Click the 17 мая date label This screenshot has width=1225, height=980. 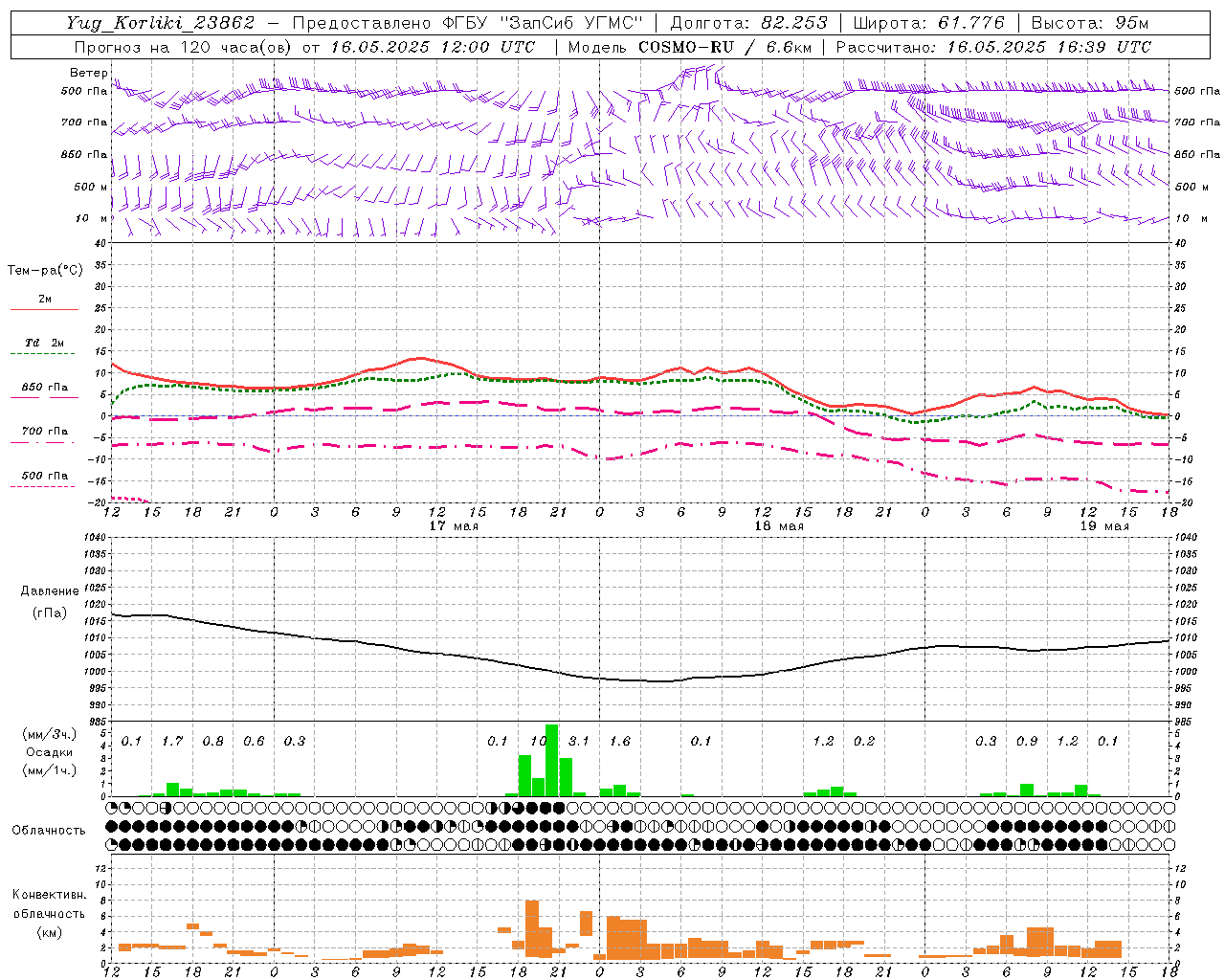click(x=454, y=526)
